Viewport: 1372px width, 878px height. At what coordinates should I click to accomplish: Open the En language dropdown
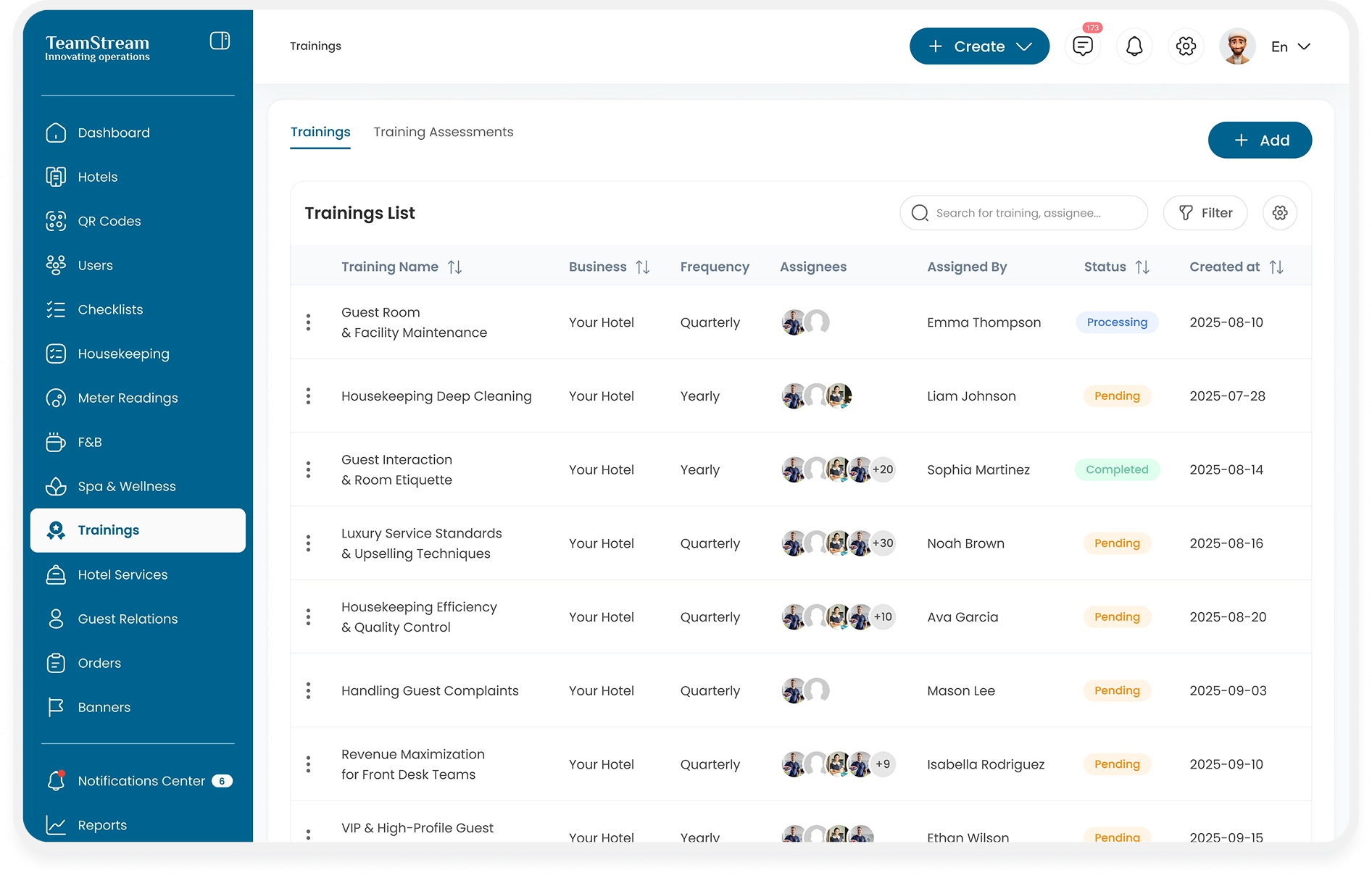1290,46
